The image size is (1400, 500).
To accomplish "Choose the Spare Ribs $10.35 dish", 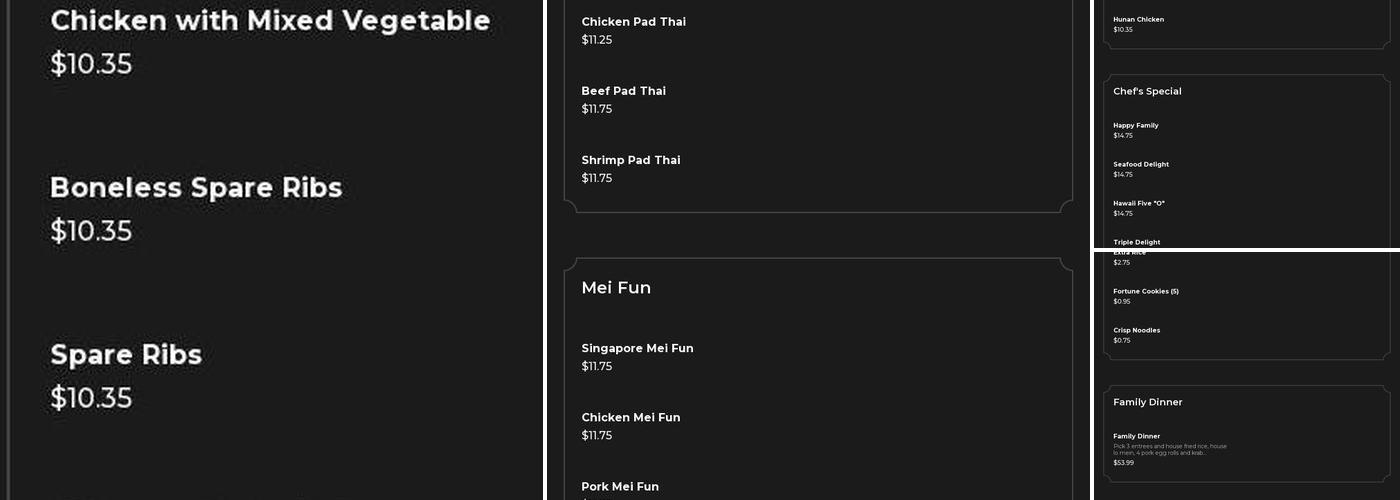I will pos(126,355).
